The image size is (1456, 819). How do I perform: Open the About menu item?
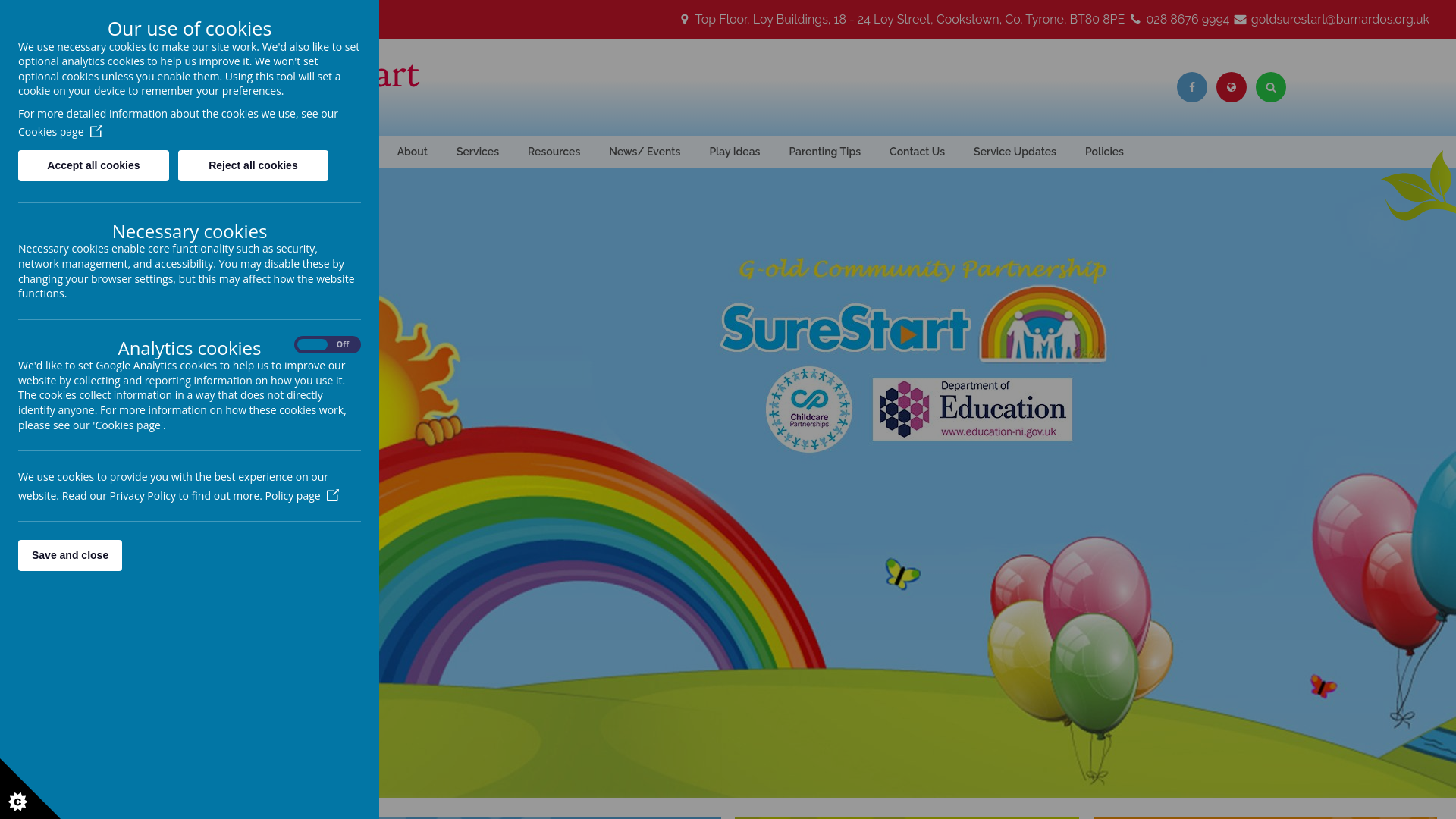coord(413,152)
